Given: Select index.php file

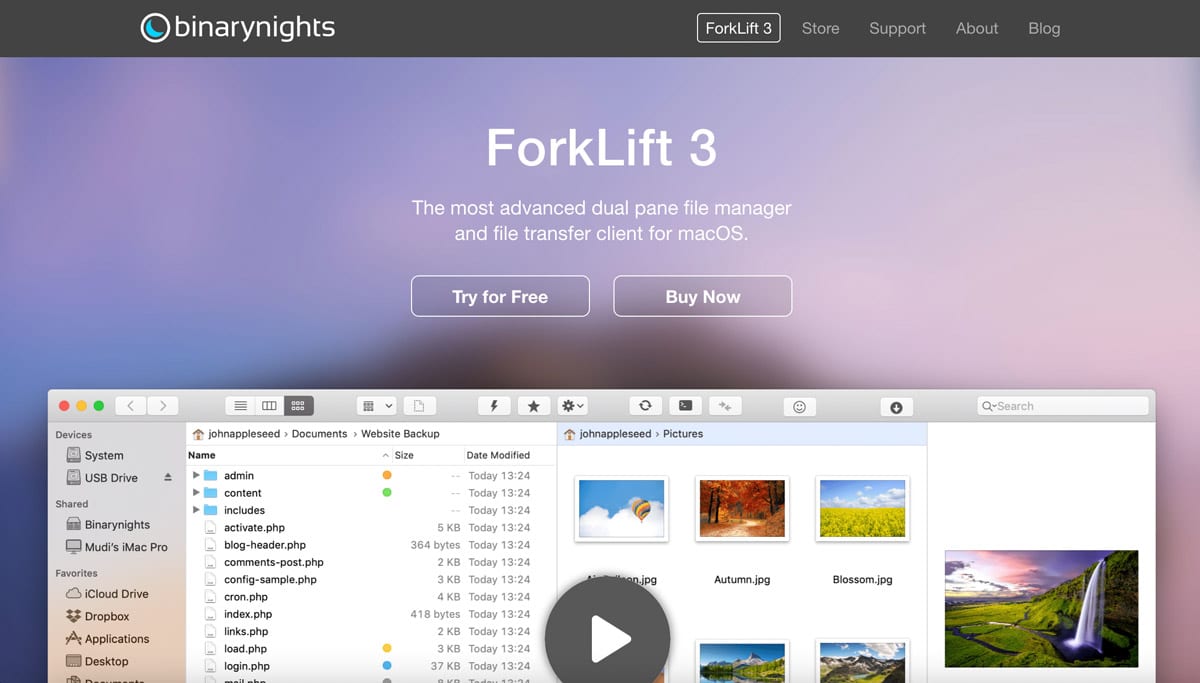Looking at the screenshot, I should pos(248,614).
